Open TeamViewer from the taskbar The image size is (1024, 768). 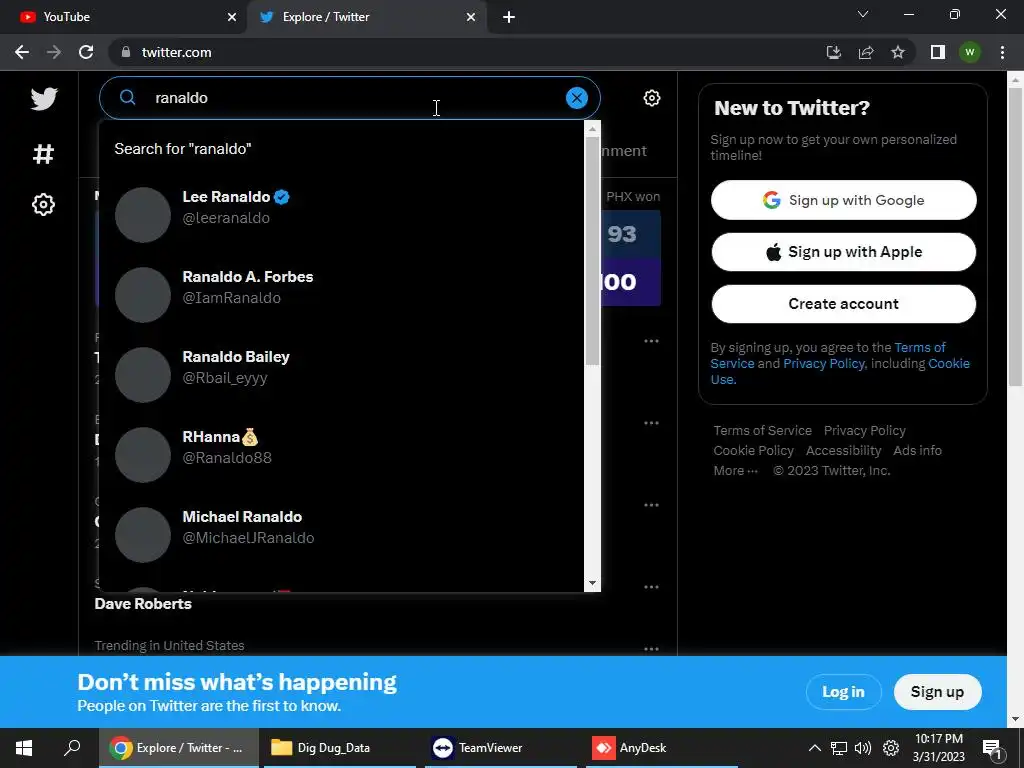(x=501, y=748)
